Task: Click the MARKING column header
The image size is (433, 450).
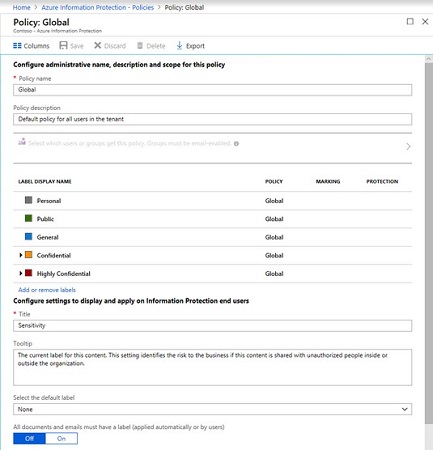Action: 328,181
